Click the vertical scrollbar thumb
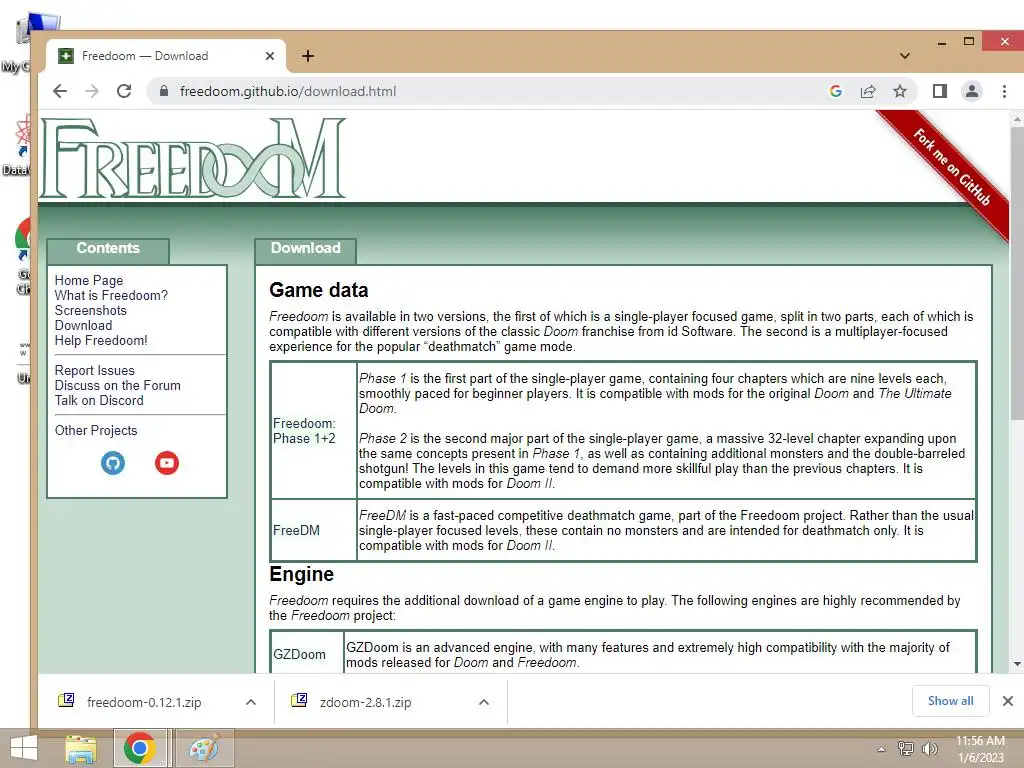The width and height of the screenshot is (1024, 768). 1017,274
